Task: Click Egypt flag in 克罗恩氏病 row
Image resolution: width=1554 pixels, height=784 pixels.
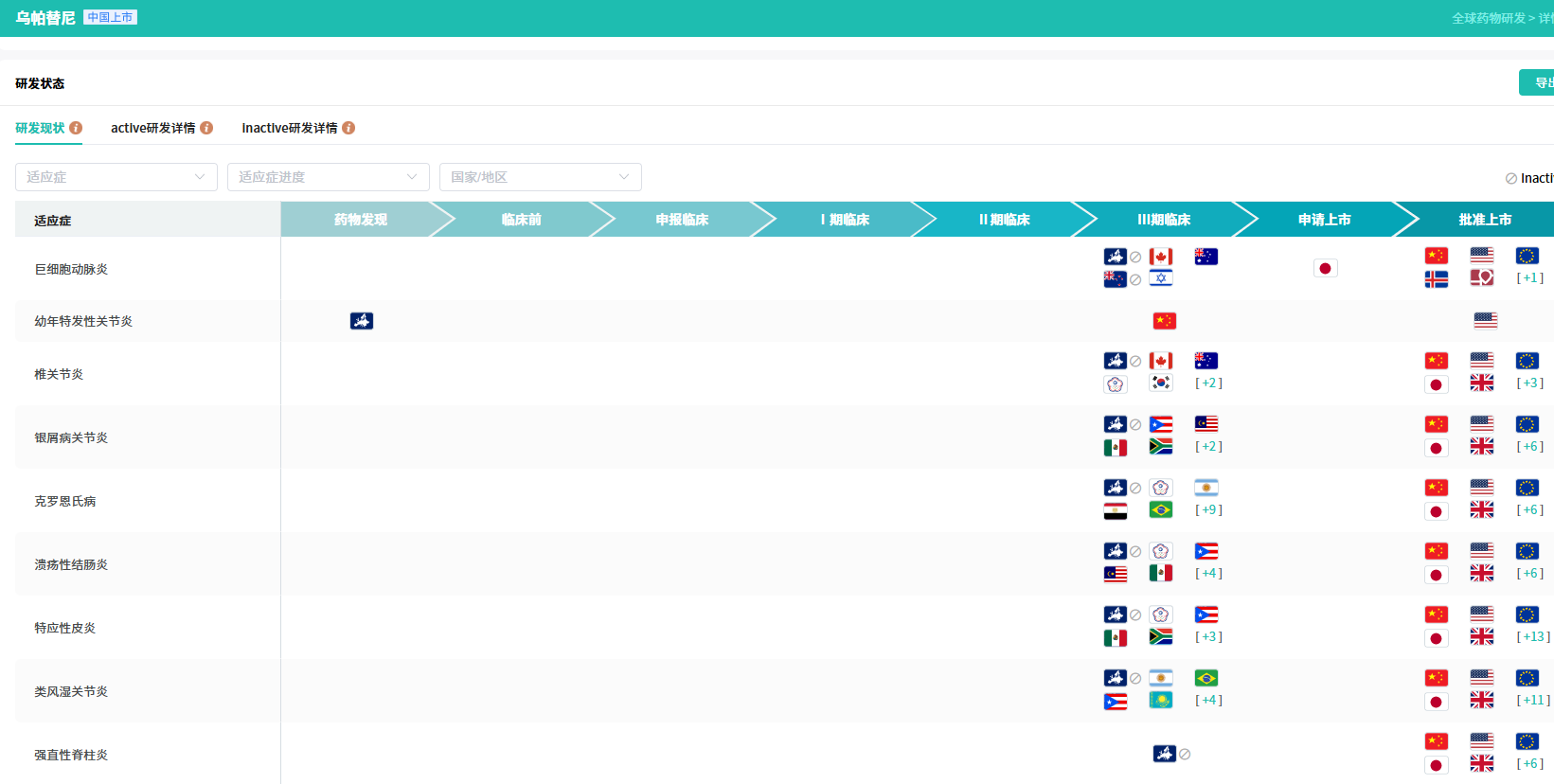Action: [1116, 510]
